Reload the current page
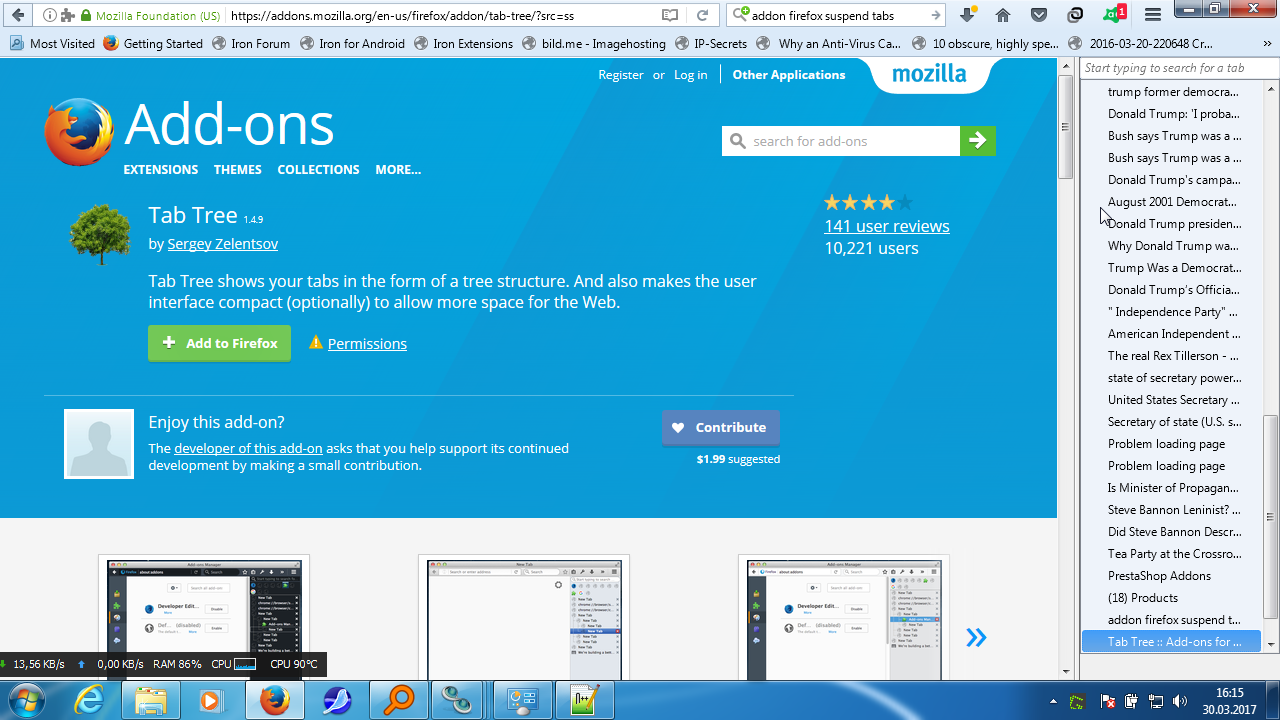This screenshot has width=1280, height=720. (x=703, y=16)
